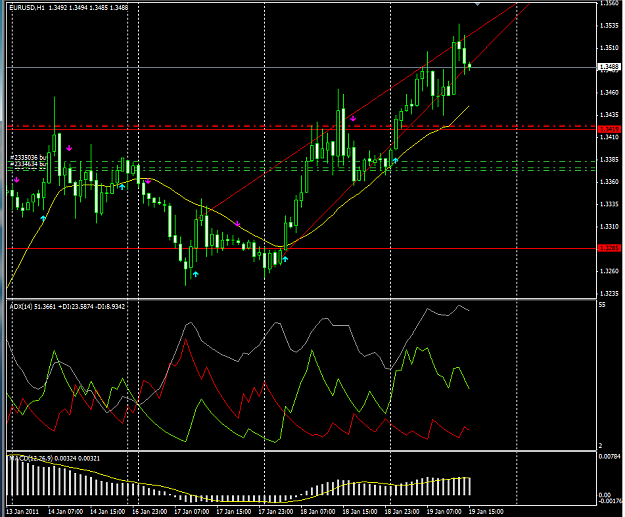Click the 16 Jan 23:00 time label
The image size is (625, 517).
coord(149,511)
